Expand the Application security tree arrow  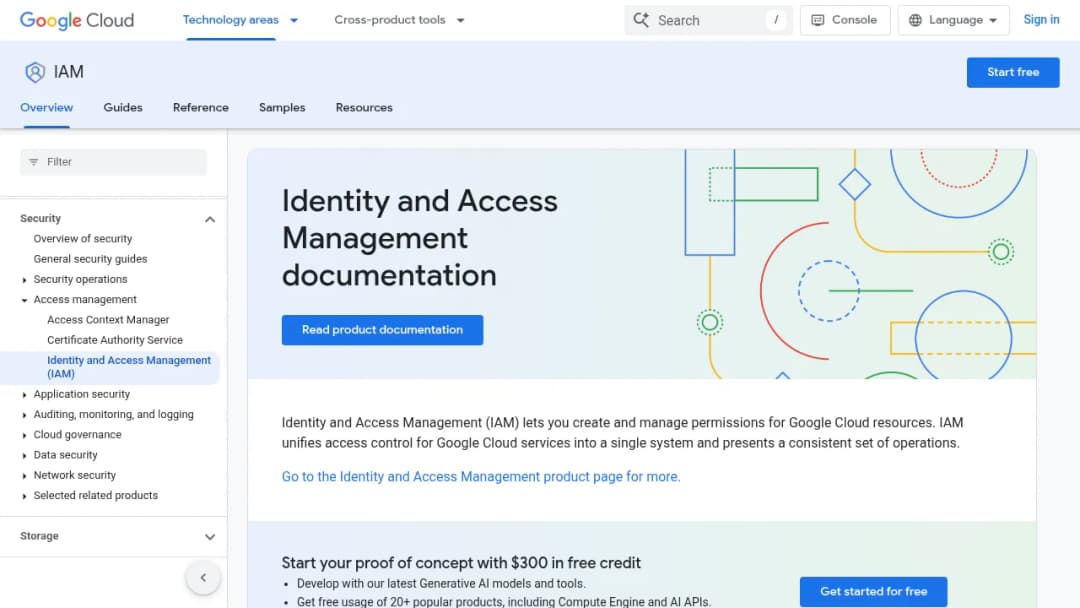[24, 395]
